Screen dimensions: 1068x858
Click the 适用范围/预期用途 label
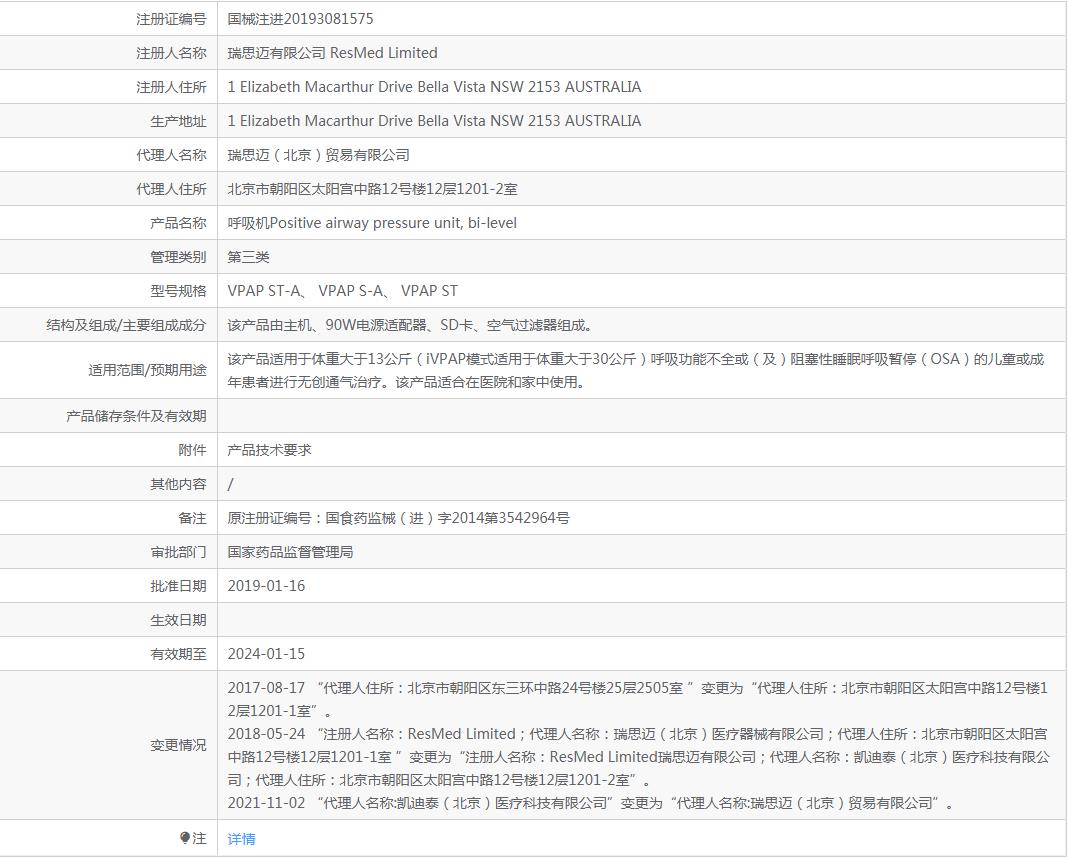tap(147, 370)
